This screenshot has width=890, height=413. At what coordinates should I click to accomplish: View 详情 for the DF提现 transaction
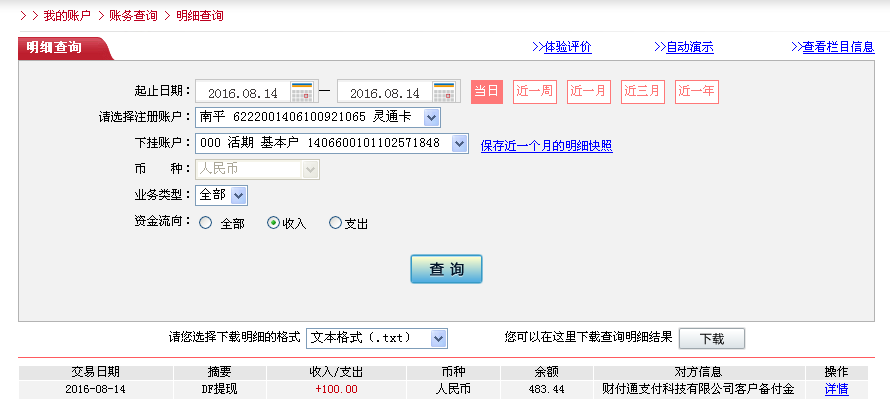coord(836,389)
